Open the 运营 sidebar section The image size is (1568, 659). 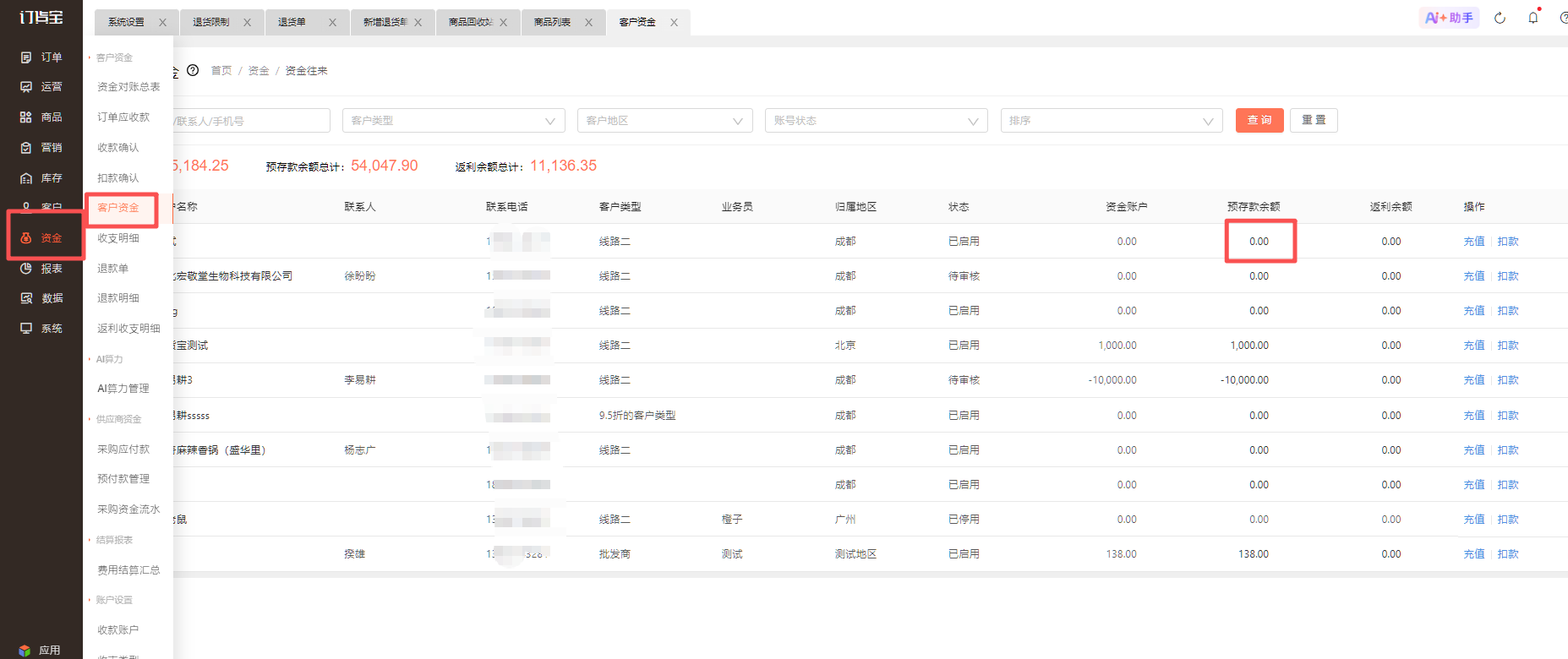[x=41, y=87]
